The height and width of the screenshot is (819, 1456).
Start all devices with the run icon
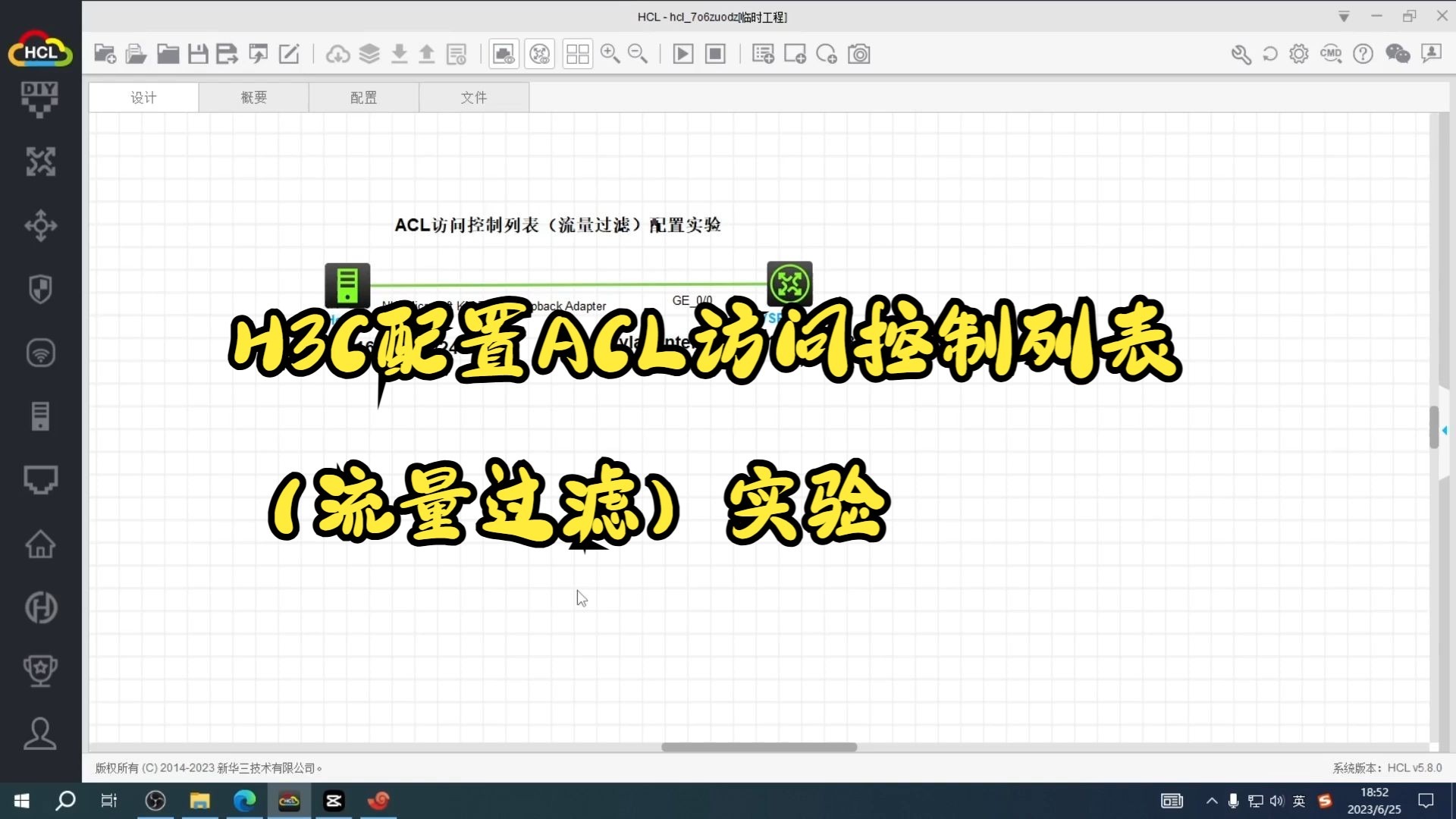click(683, 53)
